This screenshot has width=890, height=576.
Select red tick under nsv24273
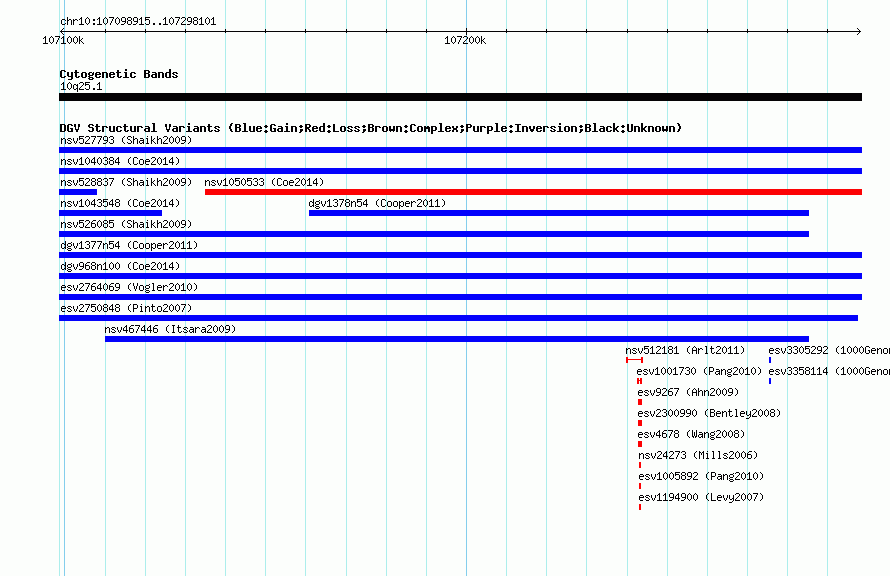tap(640, 465)
